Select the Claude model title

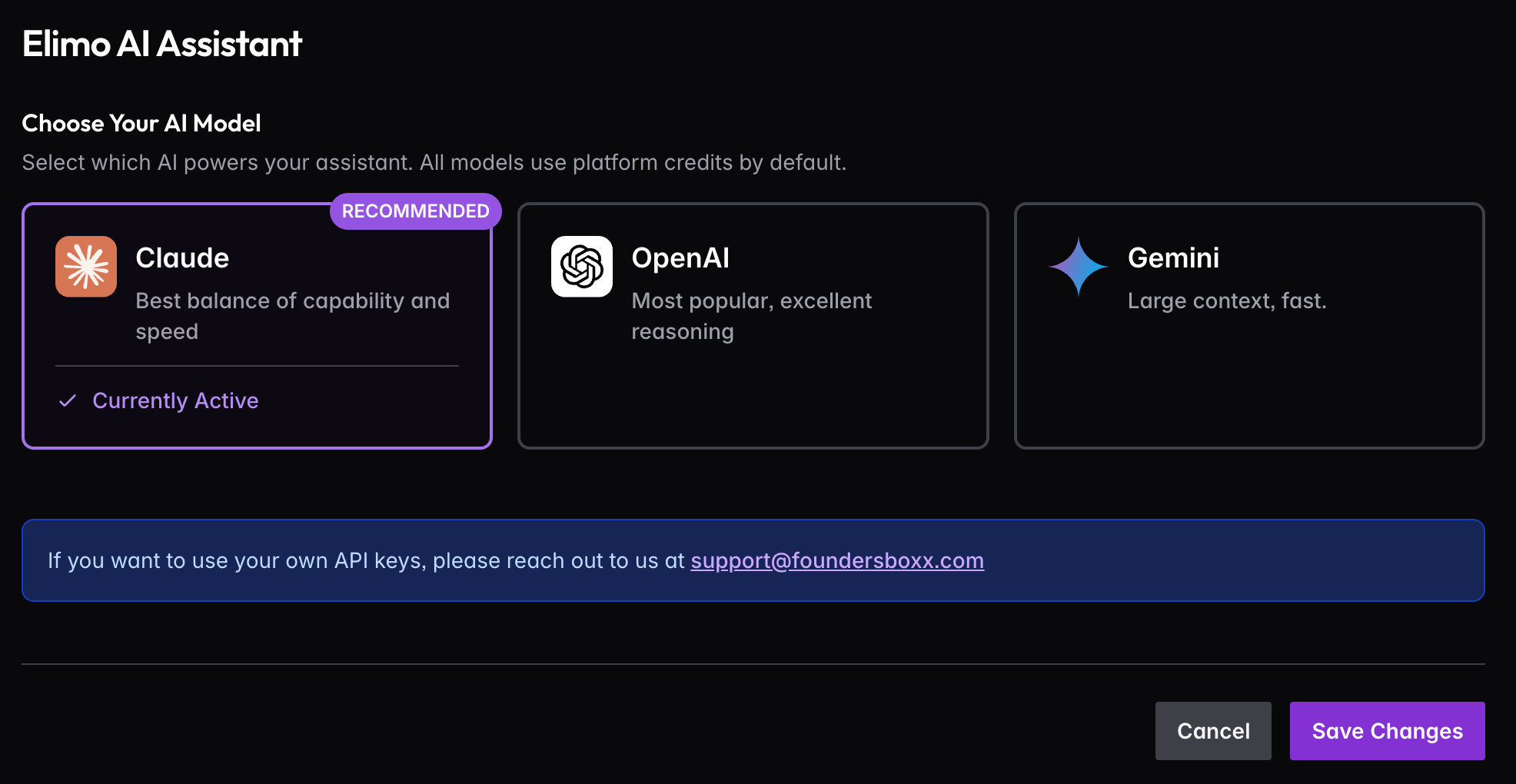pyautogui.click(x=182, y=258)
